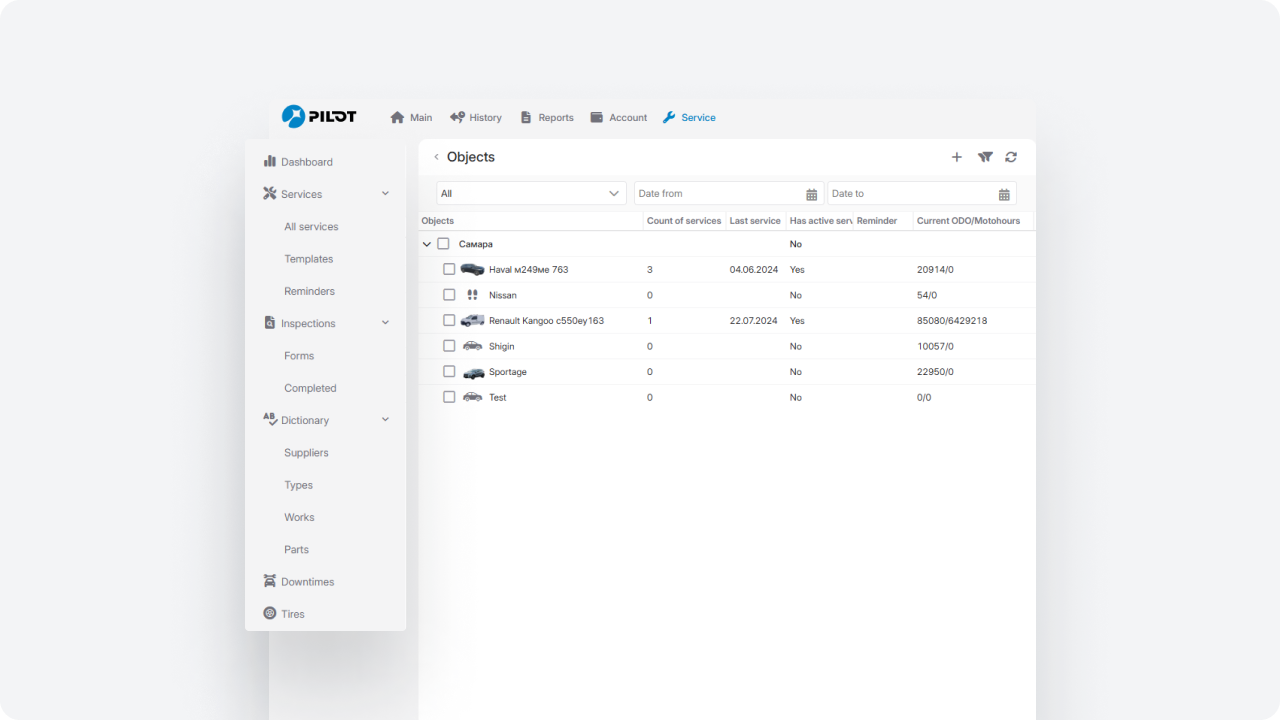Viewport: 1280px width, 720px height.
Task: Collapse the Services sidebar section chevron
Action: pyautogui.click(x=385, y=194)
